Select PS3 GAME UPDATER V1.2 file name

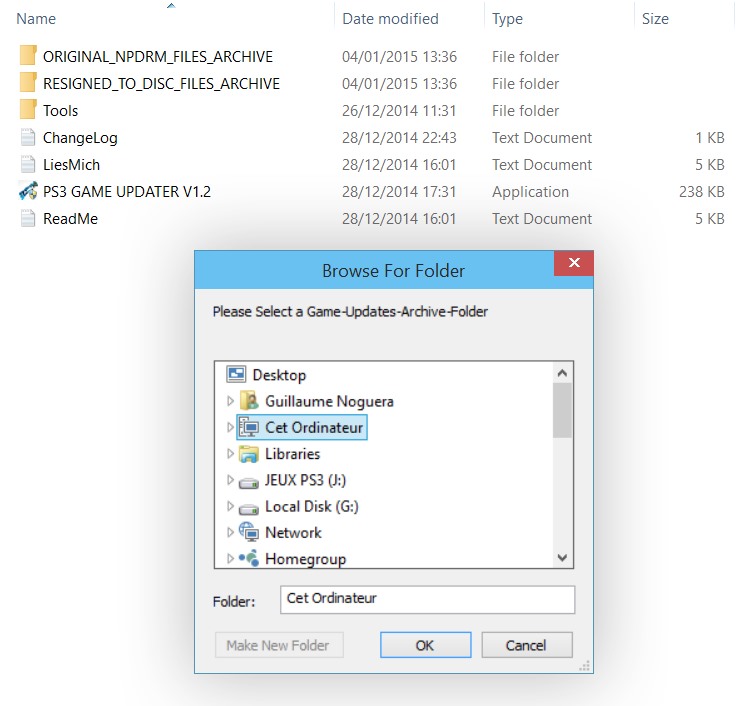pyautogui.click(x=126, y=192)
